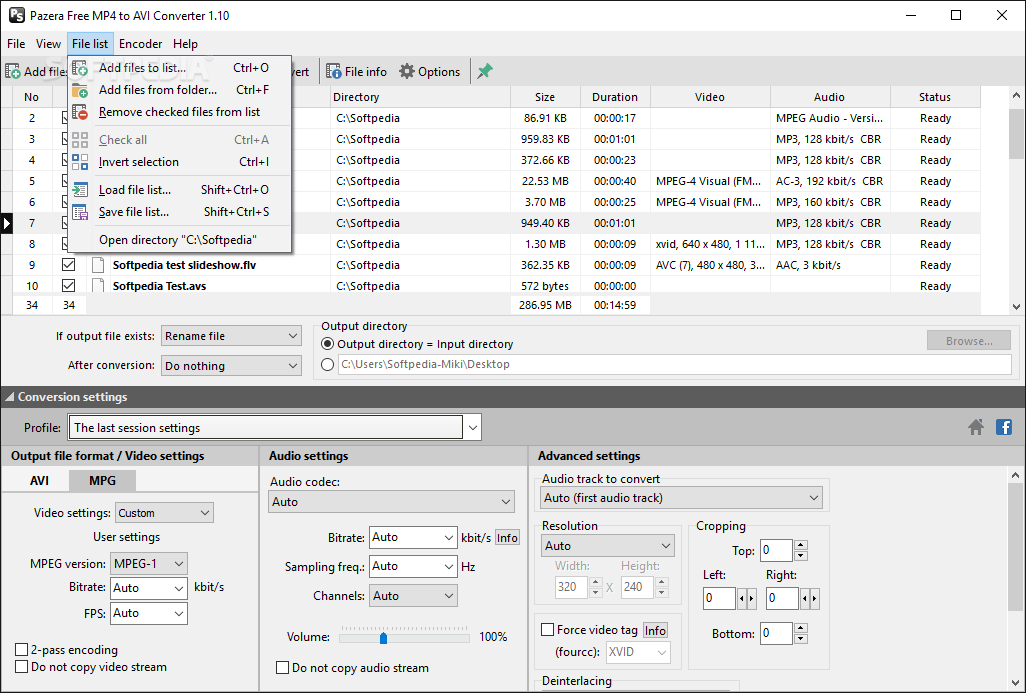The width and height of the screenshot is (1026, 693).
Task: Click the Info button beside bitrate
Action: point(507,538)
